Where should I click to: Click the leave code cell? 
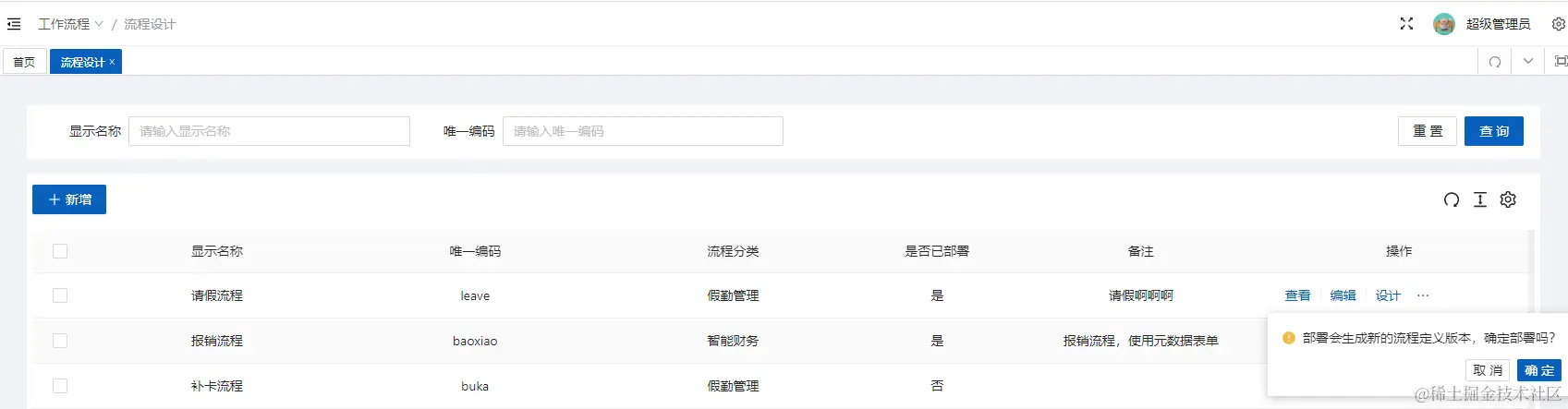pos(475,295)
